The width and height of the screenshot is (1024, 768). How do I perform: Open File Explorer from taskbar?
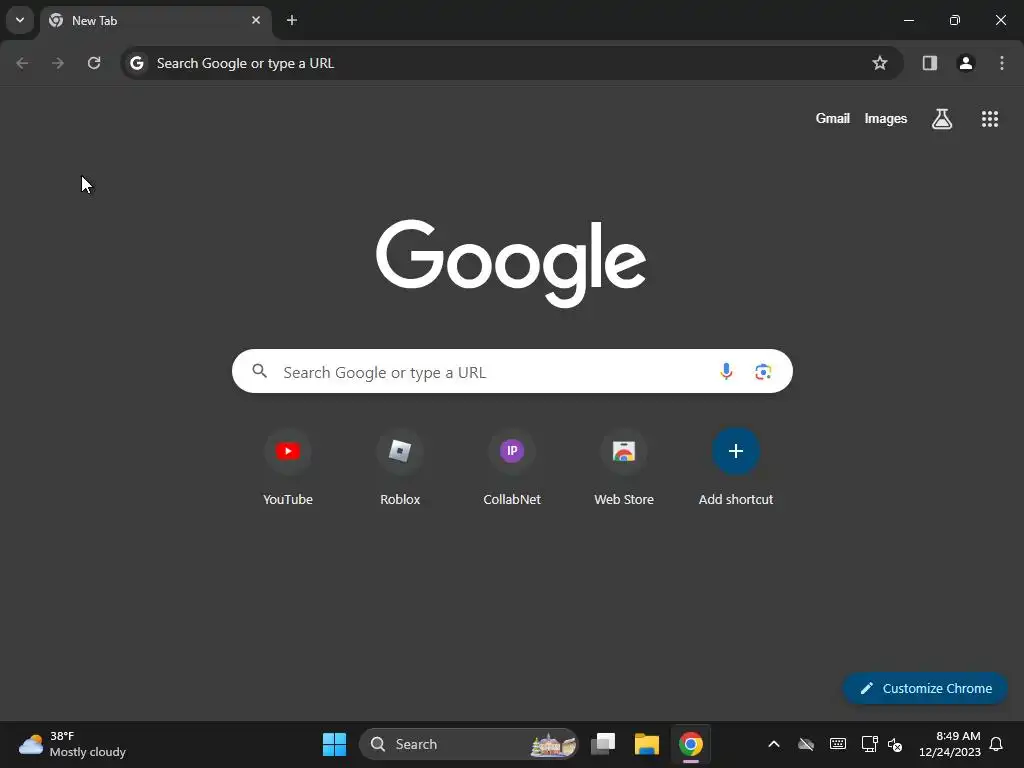click(647, 744)
